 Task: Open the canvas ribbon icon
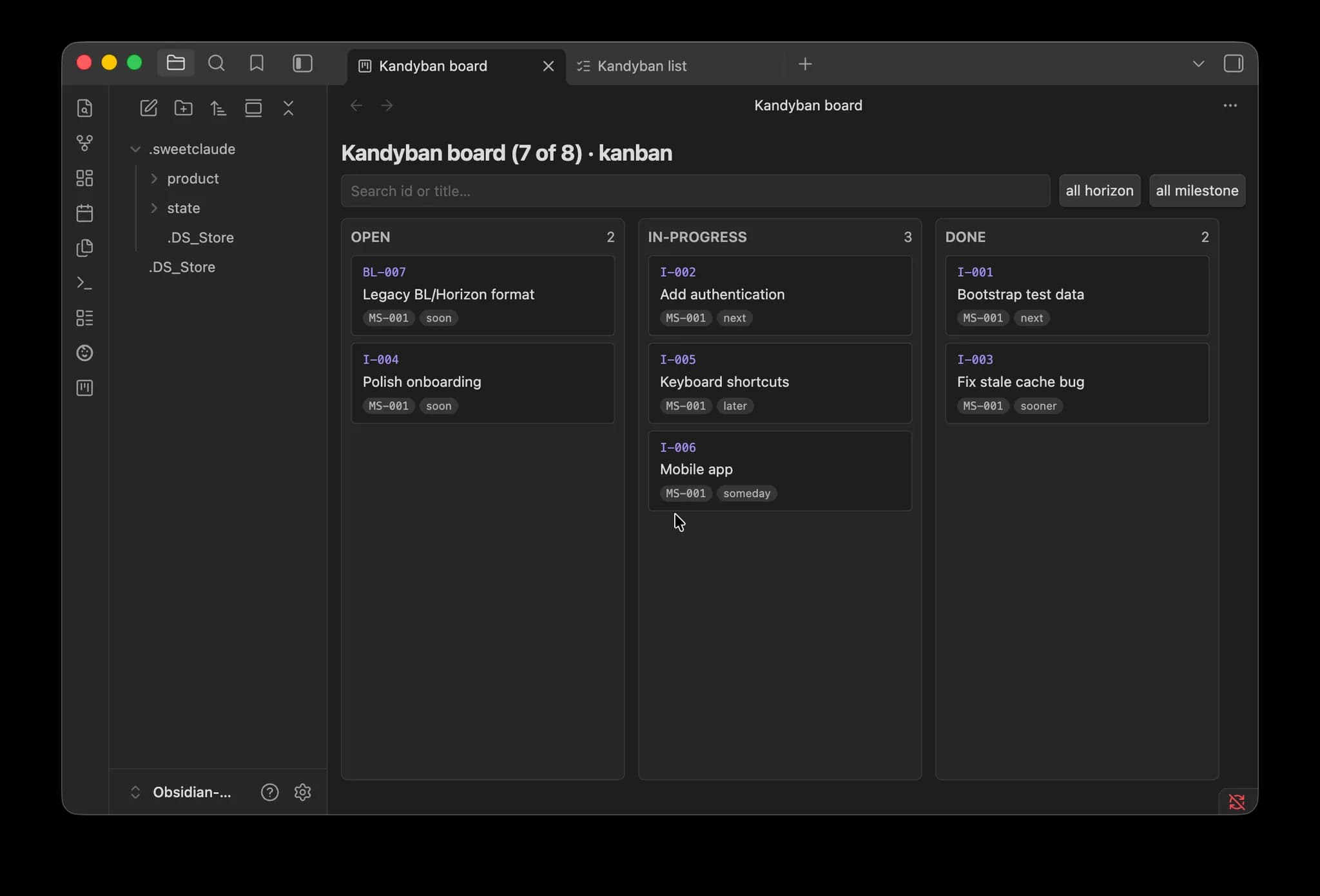84,178
